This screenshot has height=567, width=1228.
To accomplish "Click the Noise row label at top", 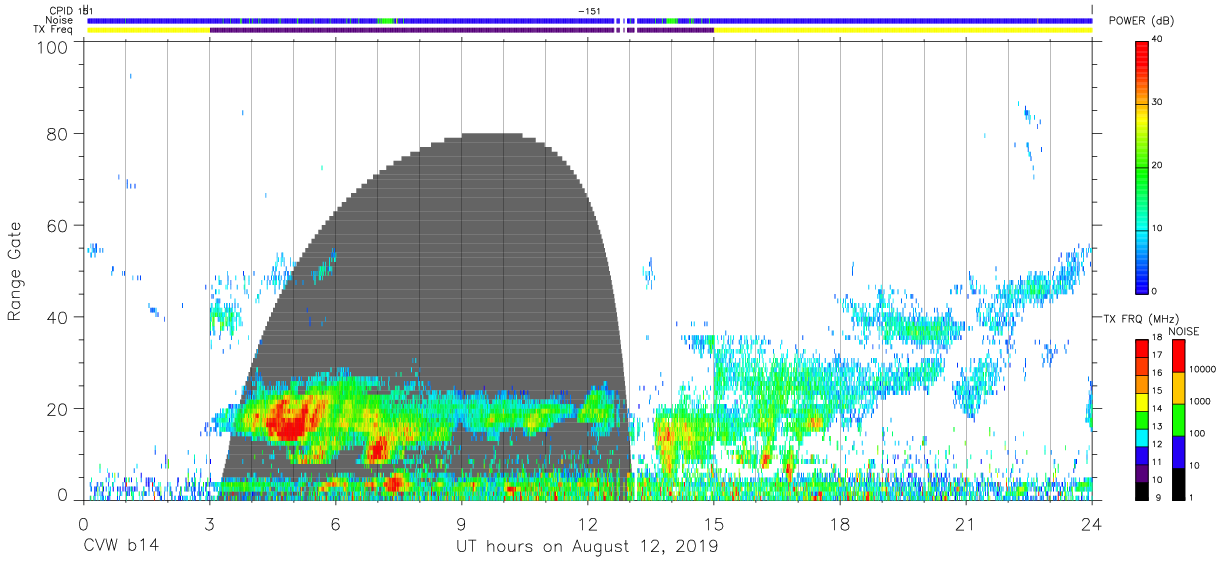I will (x=59, y=20).
